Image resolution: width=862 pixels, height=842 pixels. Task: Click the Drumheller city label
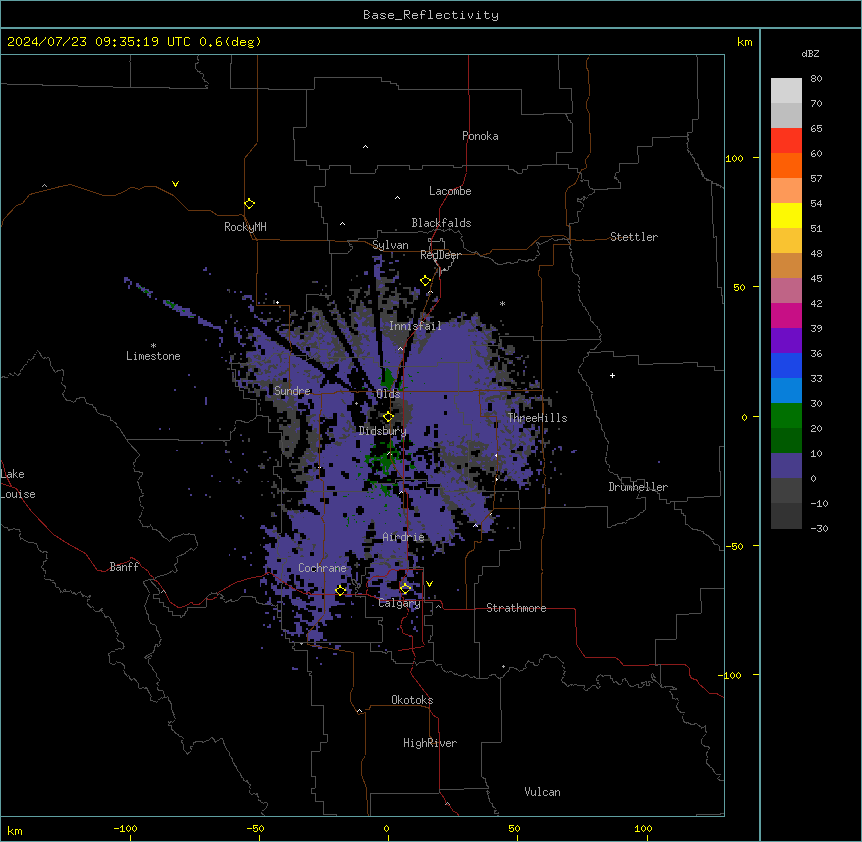click(638, 487)
